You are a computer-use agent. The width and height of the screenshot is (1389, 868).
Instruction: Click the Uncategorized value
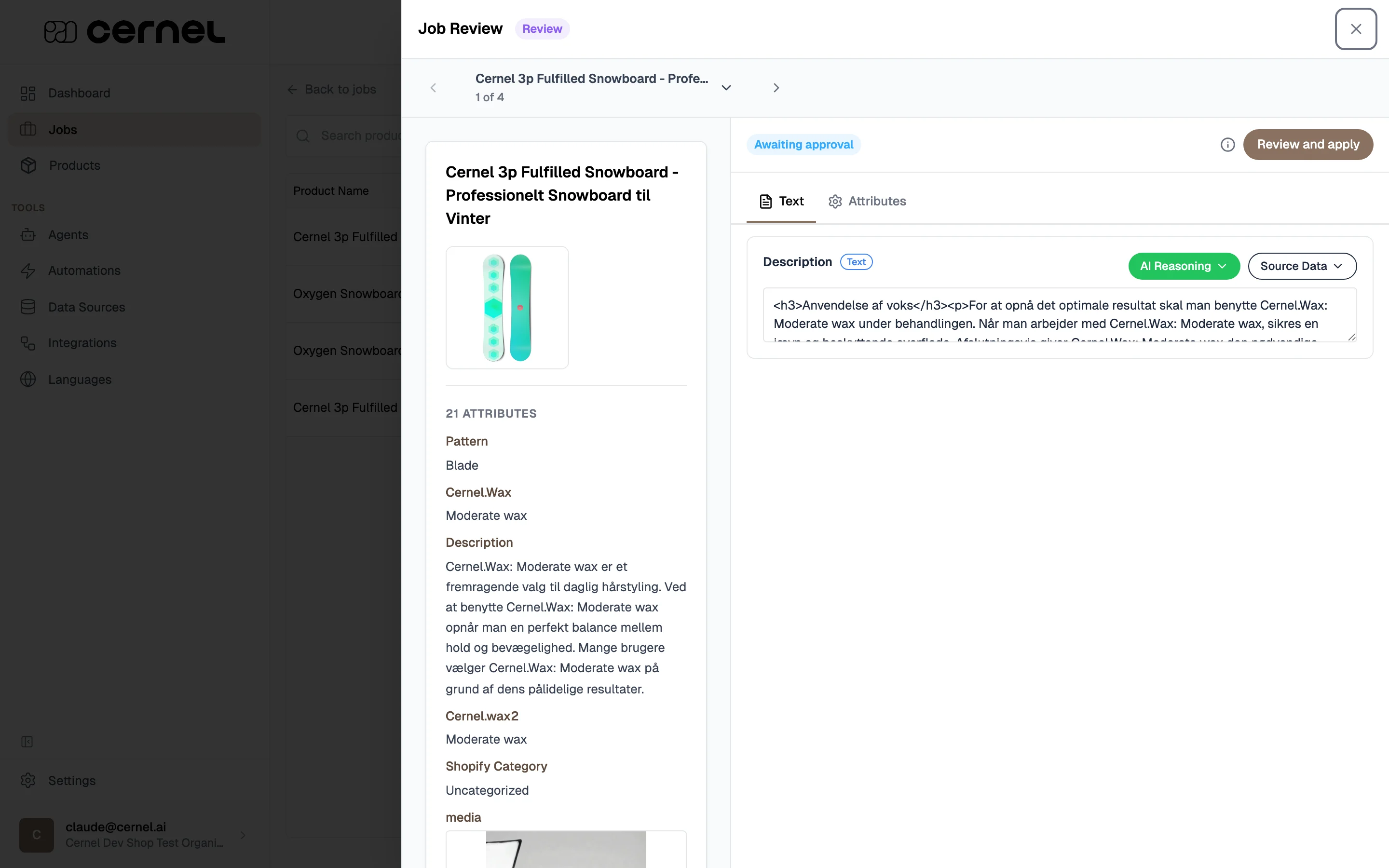[x=487, y=790]
